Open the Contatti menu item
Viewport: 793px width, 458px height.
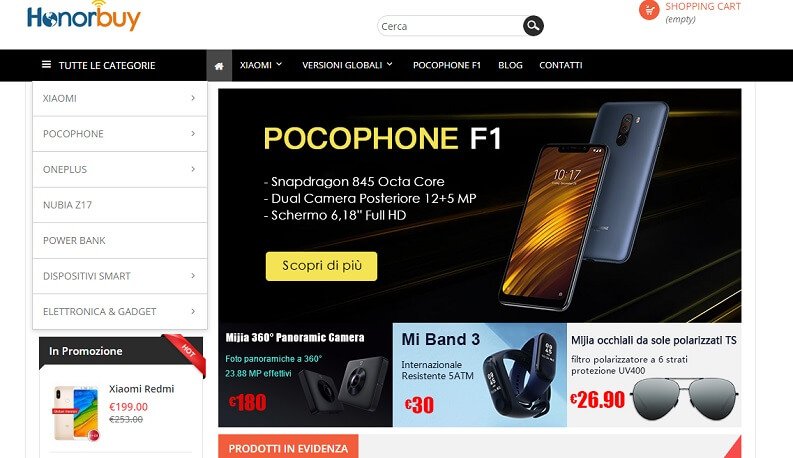(x=561, y=65)
